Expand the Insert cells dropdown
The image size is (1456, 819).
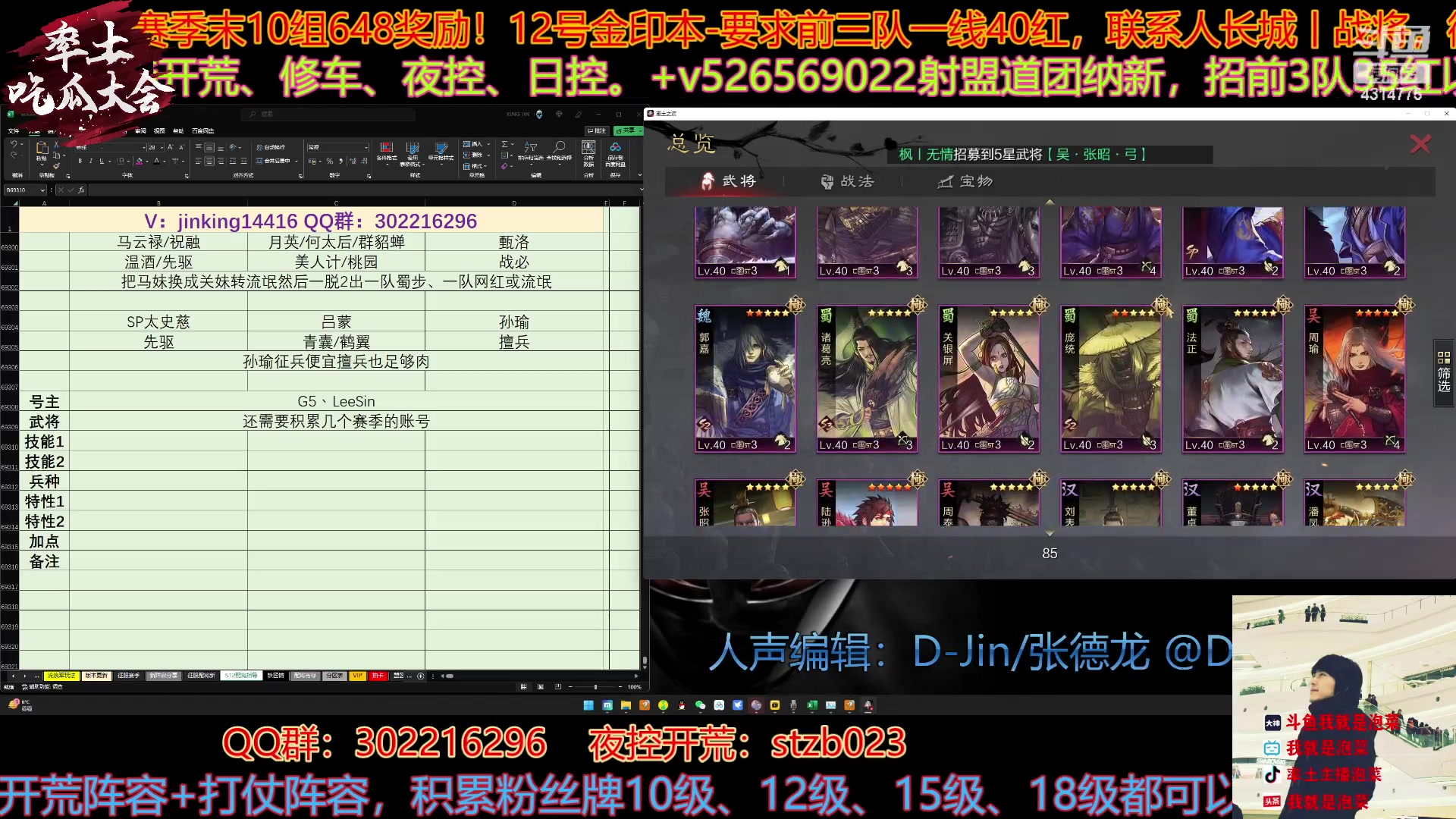(488, 144)
